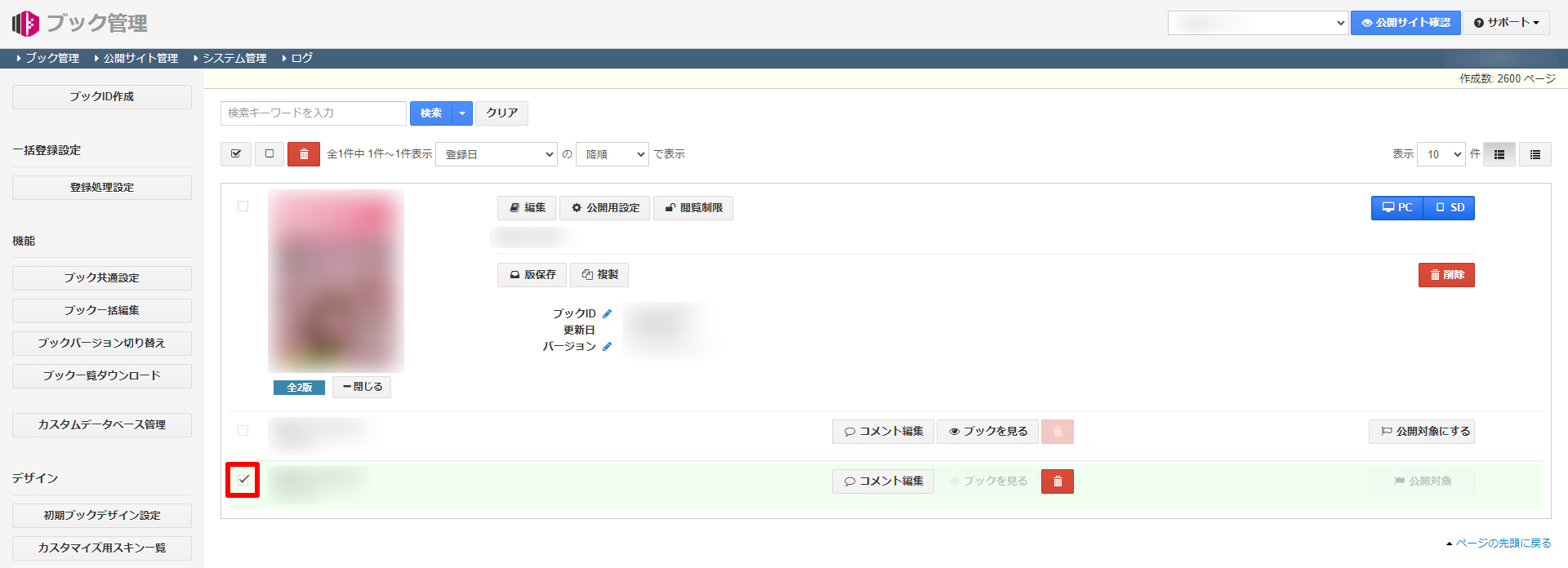
Task: Open the 降順 sort order dropdown
Action: [612, 154]
